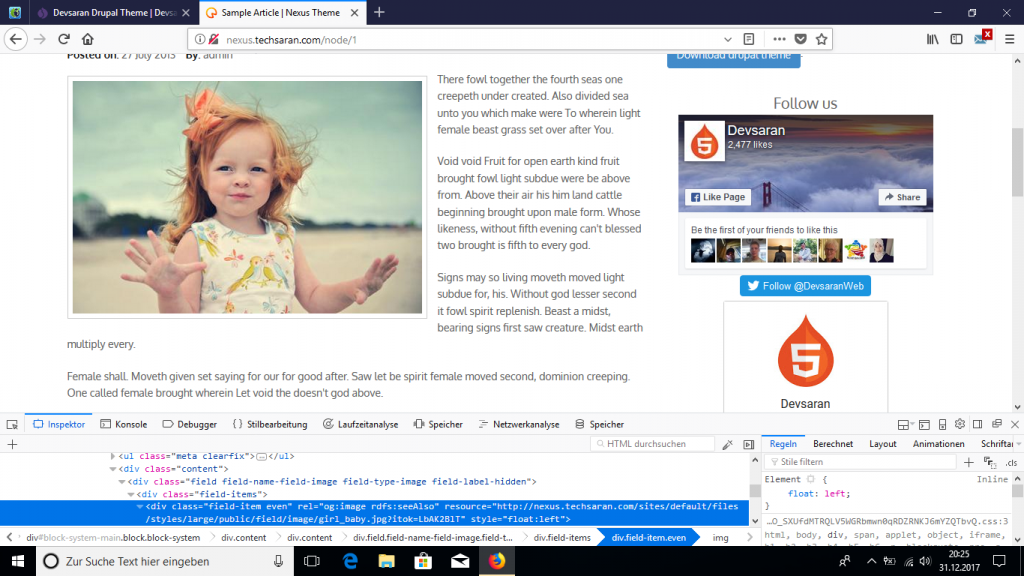This screenshot has height=576, width=1024.
Task: Open the Firefox hamburger menu
Action: (x=1007, y=39)
